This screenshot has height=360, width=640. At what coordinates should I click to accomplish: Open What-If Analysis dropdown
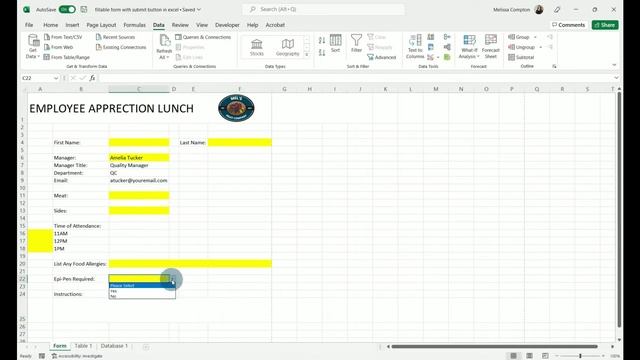pyautogui.click(x=469, y=46)
